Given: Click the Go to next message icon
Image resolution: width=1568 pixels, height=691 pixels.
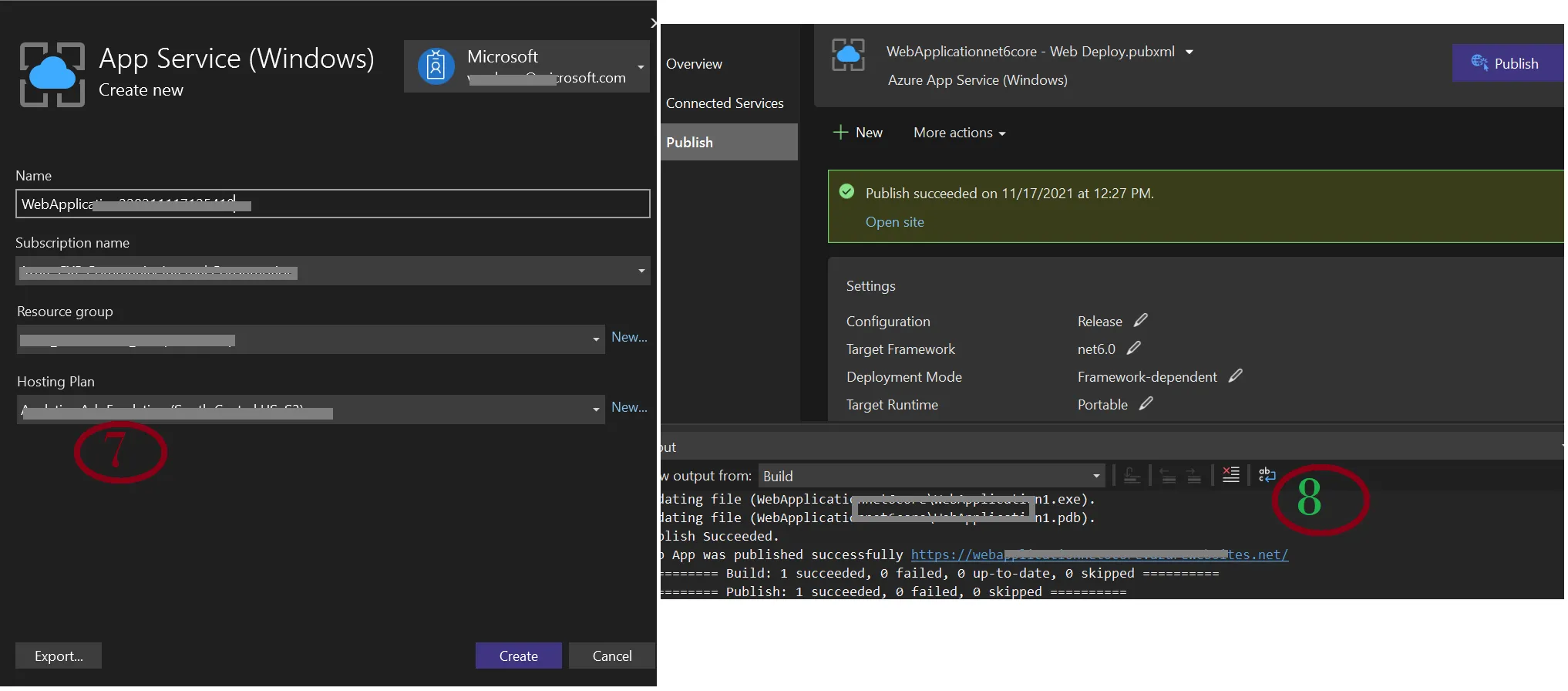Looking at the screenshot, I should click(x=1193, y=475).
